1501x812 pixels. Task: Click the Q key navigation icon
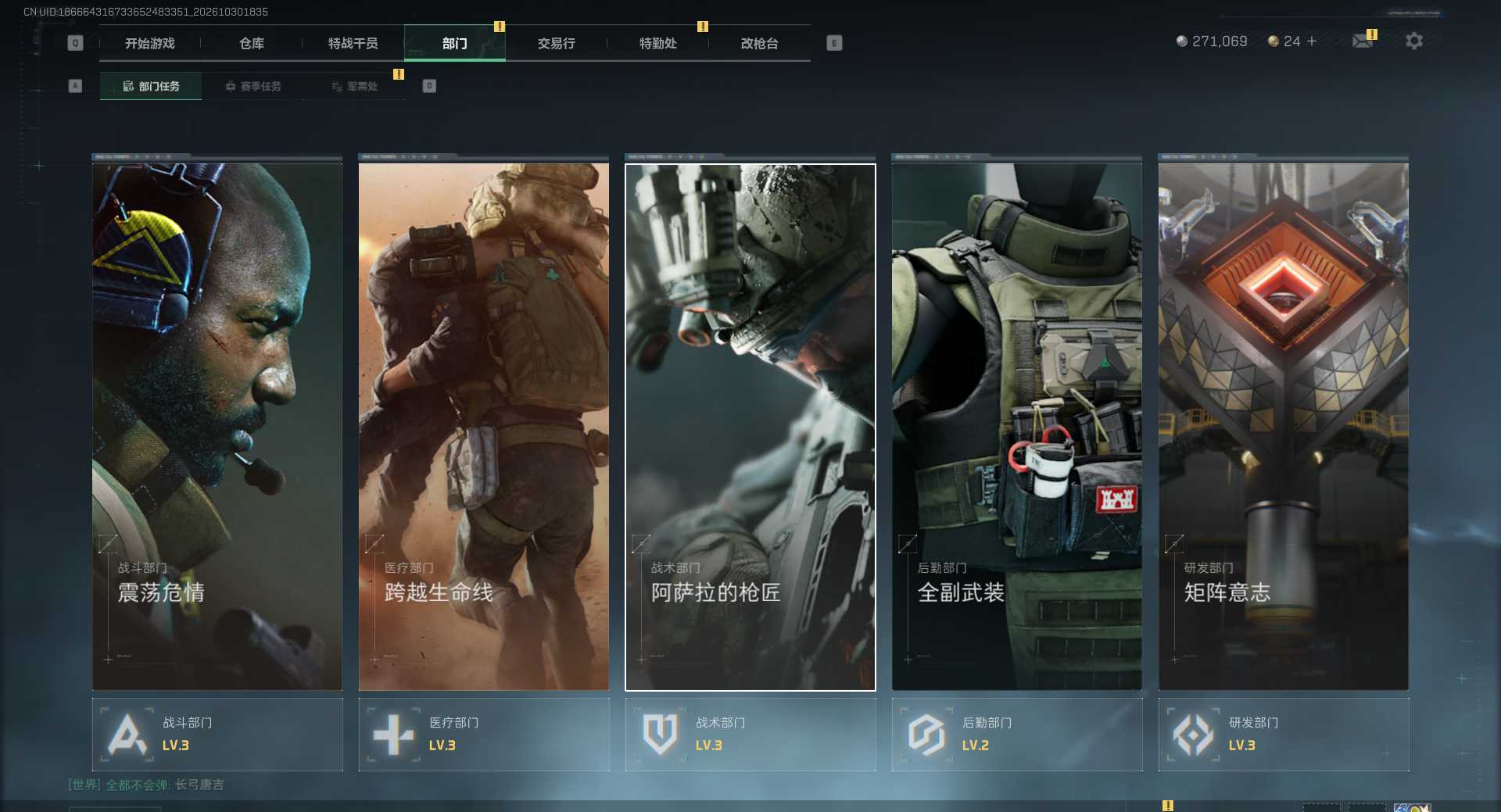tap(75, 43)
